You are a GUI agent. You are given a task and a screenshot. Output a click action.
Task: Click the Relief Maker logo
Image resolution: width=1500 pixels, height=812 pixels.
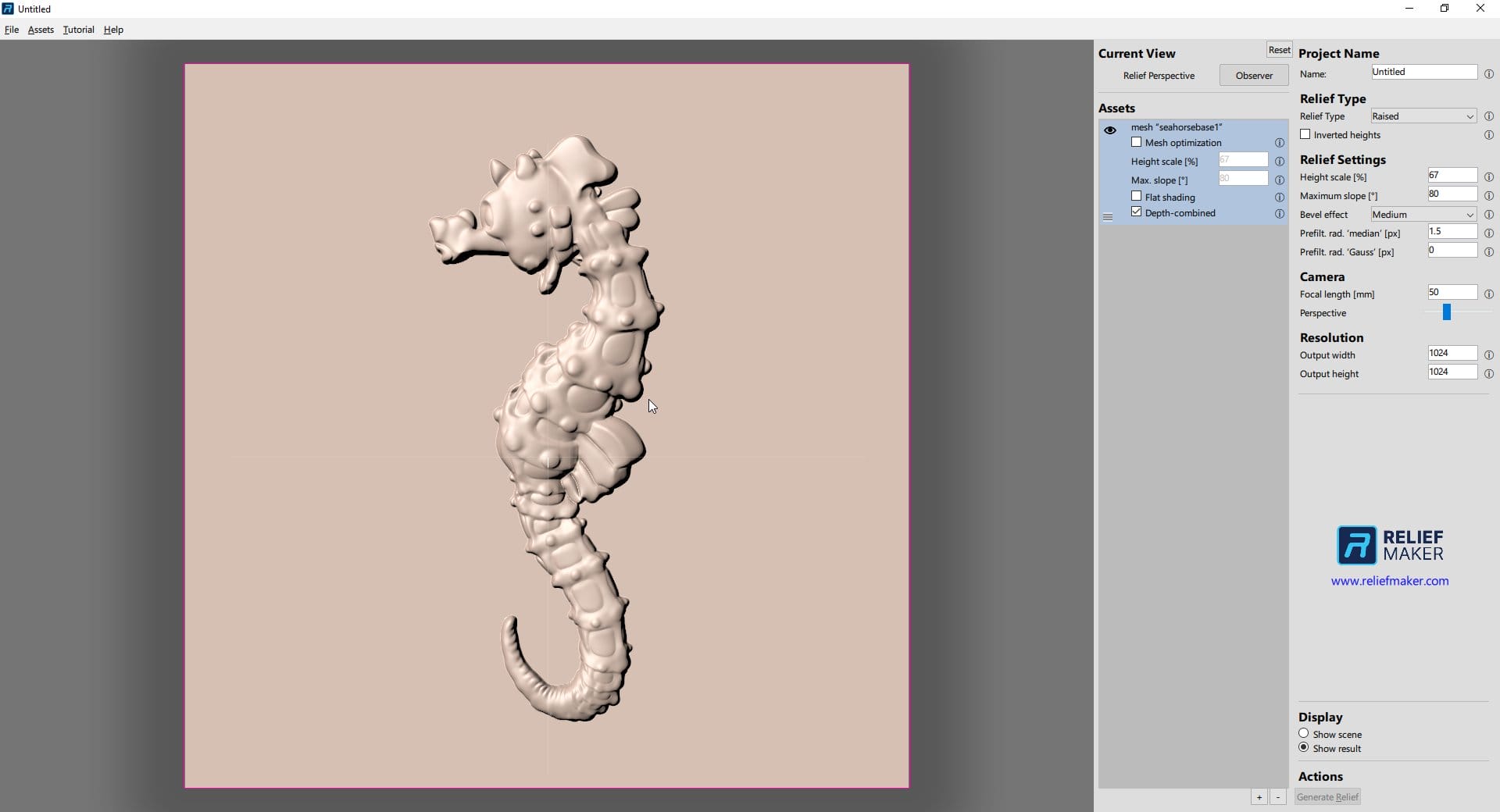pos(1390,545)
